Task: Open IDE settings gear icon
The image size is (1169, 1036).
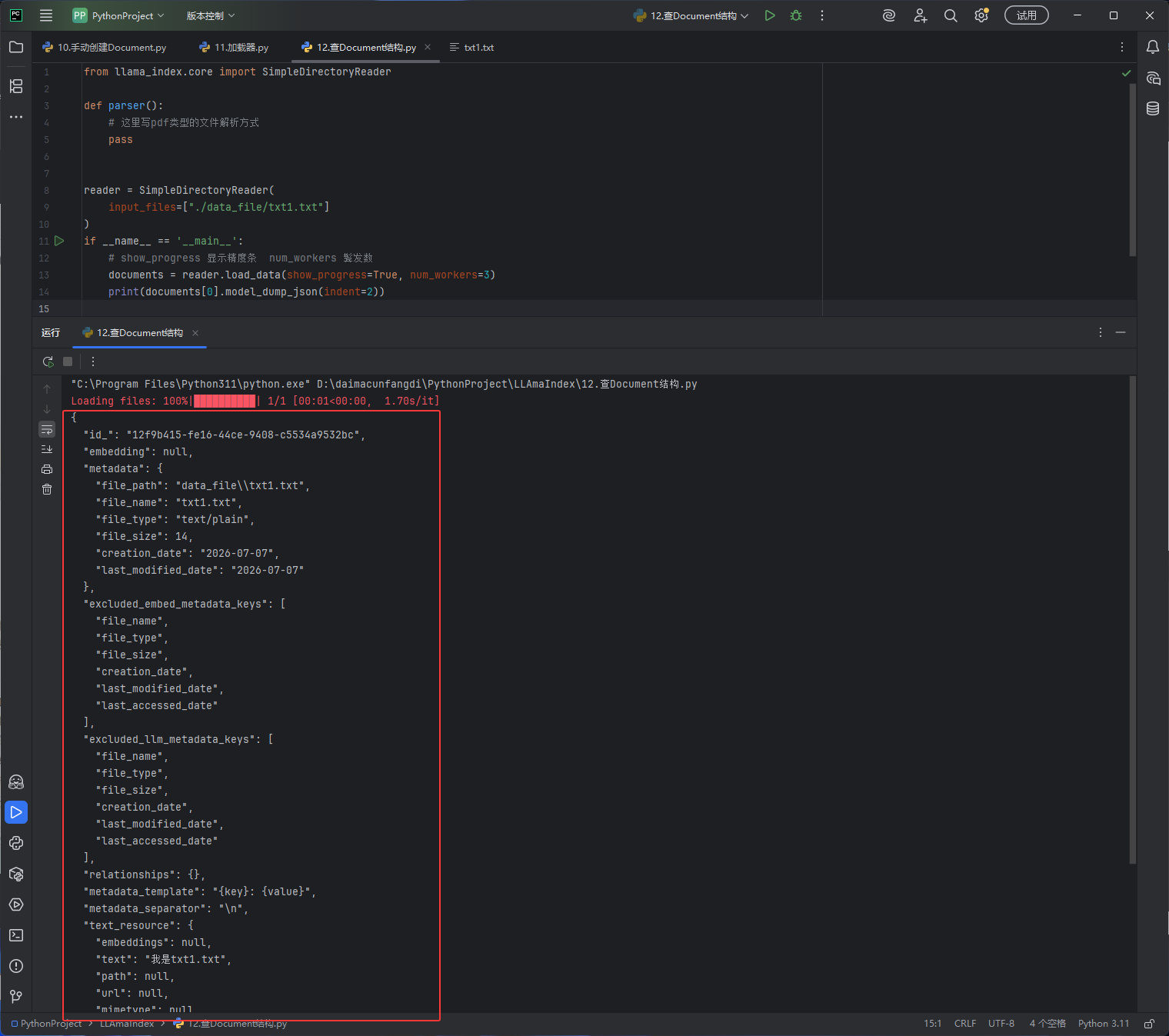Action: (x=981, y=15)
